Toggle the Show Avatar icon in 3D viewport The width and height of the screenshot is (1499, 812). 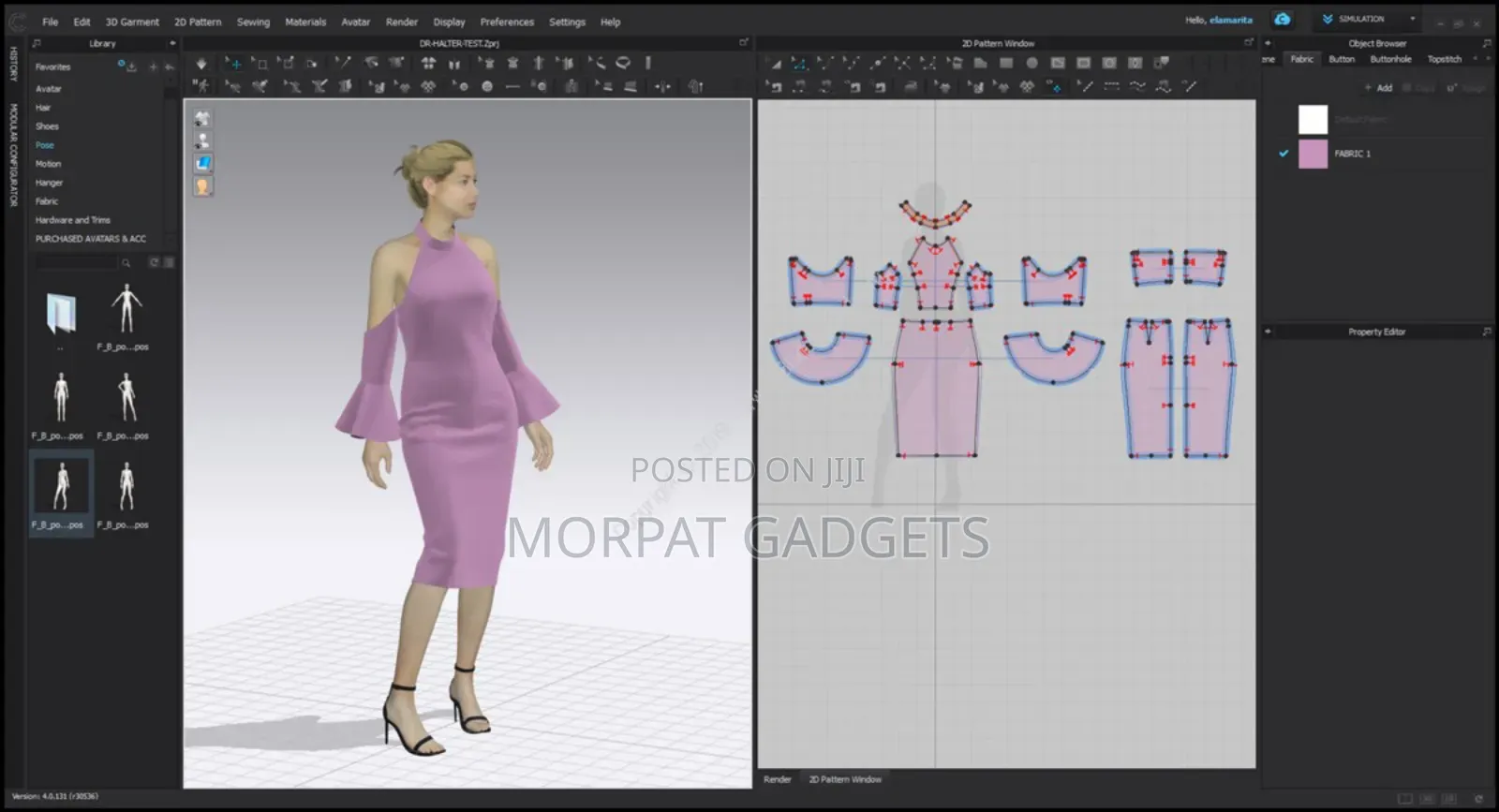click(202, 141)
